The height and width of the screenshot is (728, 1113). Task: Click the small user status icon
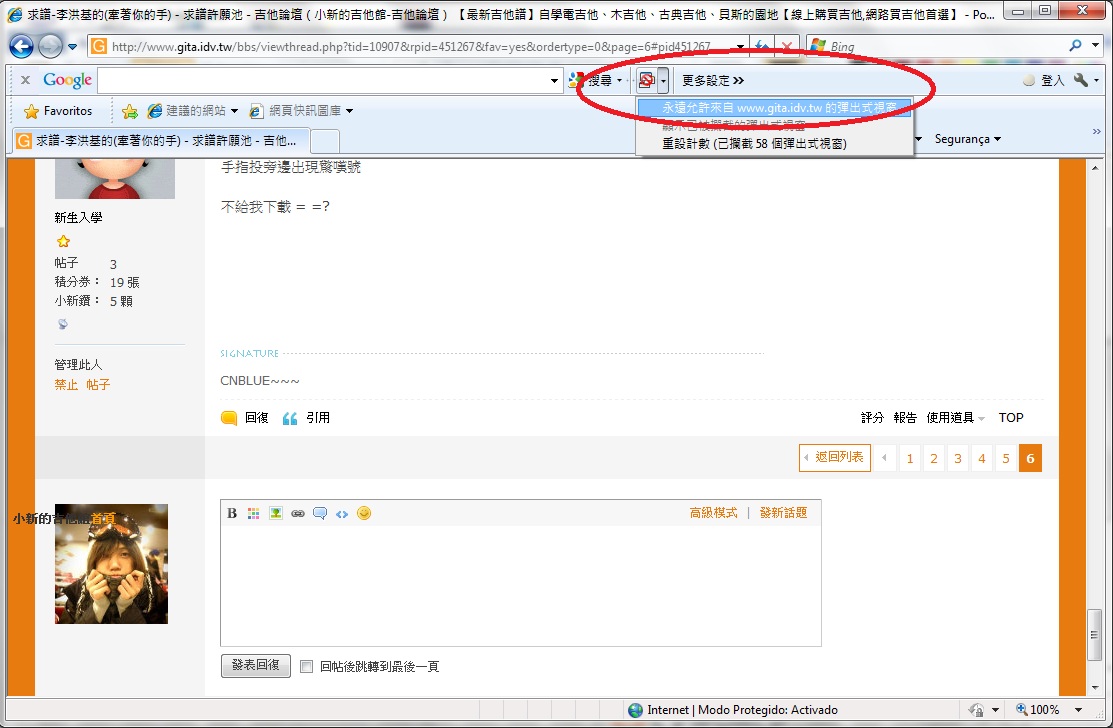(63, 324)
